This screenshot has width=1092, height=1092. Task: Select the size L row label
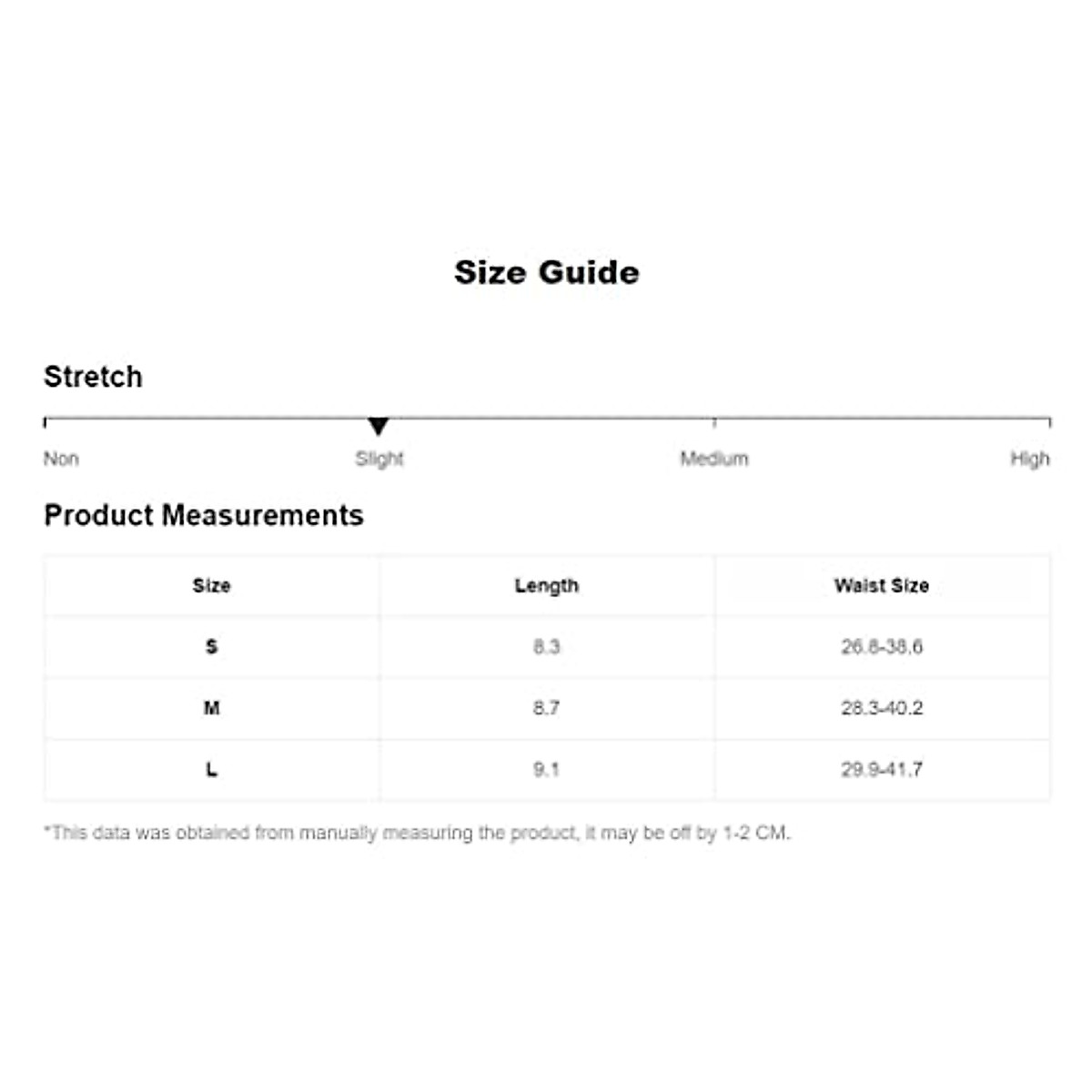click(x=211, y=770)
